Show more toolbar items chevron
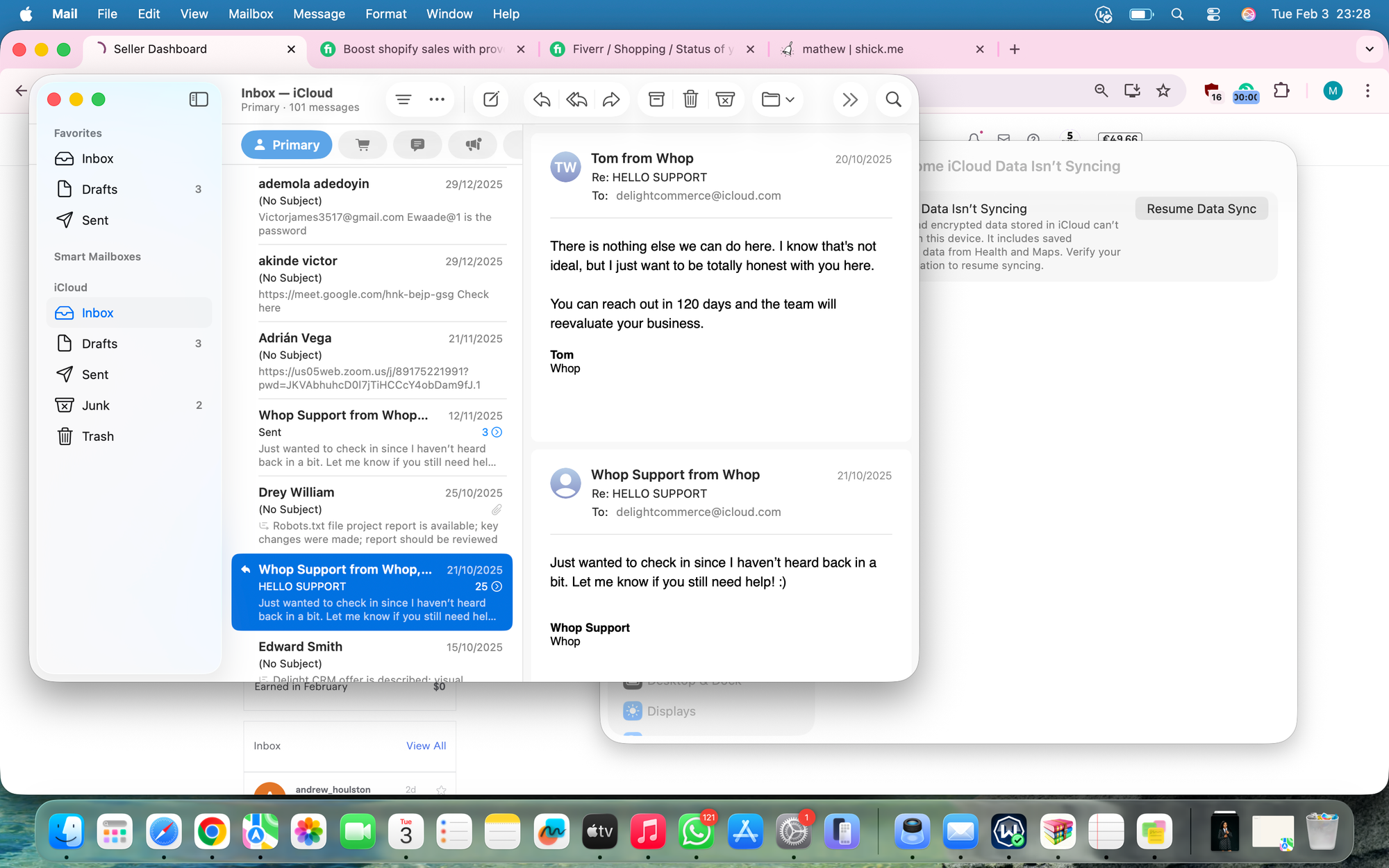Image resolution: width=1389 pixels, height=868 pixels. coord(850,99)
